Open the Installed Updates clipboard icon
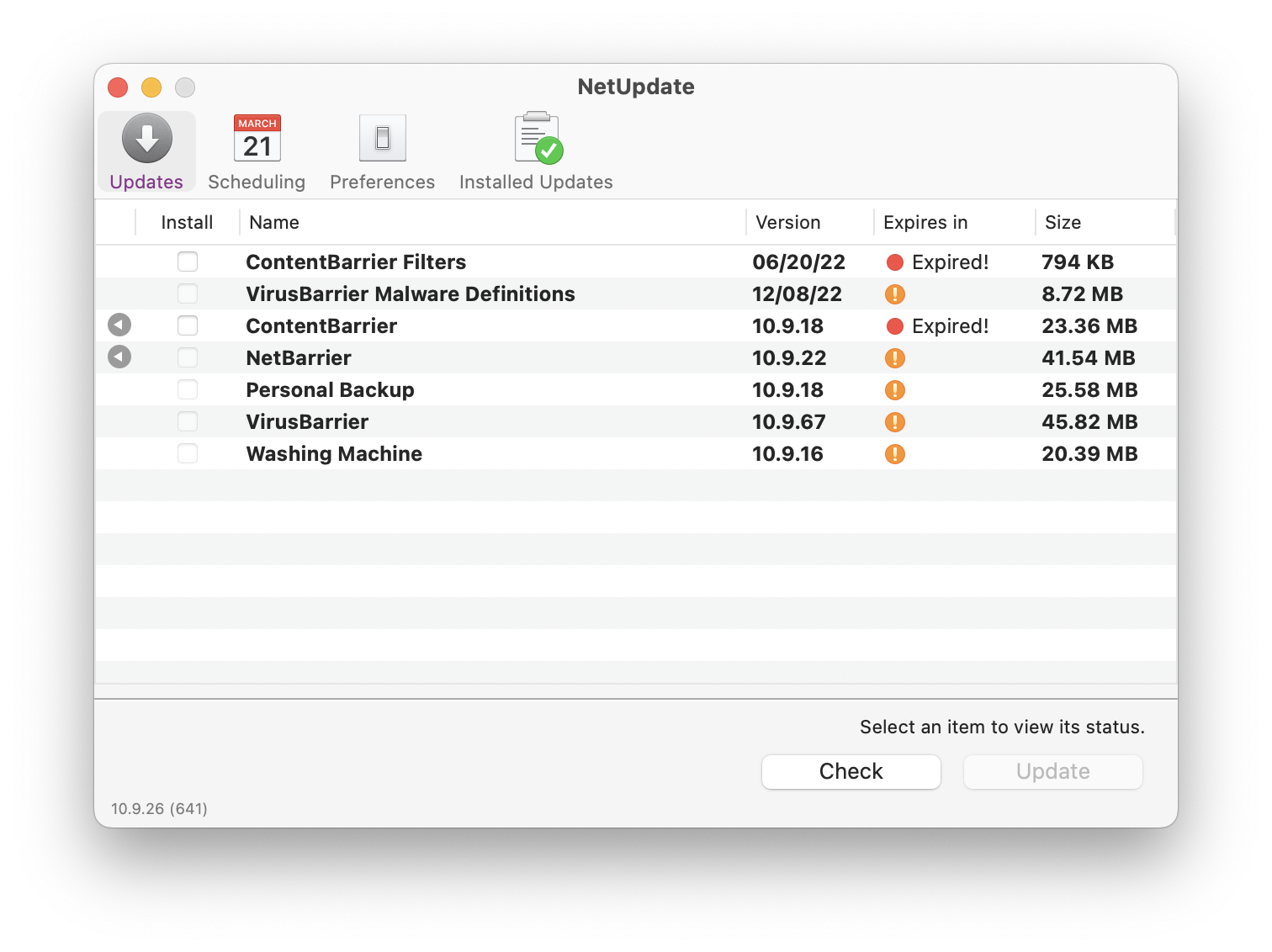Image resolution: width=1272 pixels, height=952 pixels. 538,138
